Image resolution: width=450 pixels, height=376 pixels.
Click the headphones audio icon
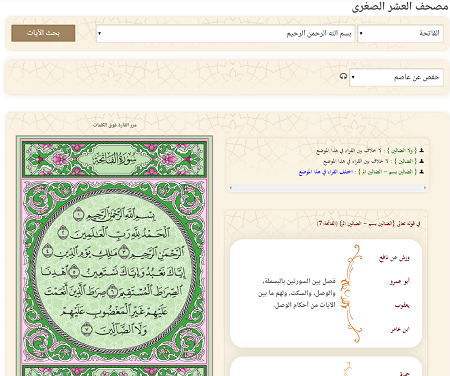[x=343, y=77]
